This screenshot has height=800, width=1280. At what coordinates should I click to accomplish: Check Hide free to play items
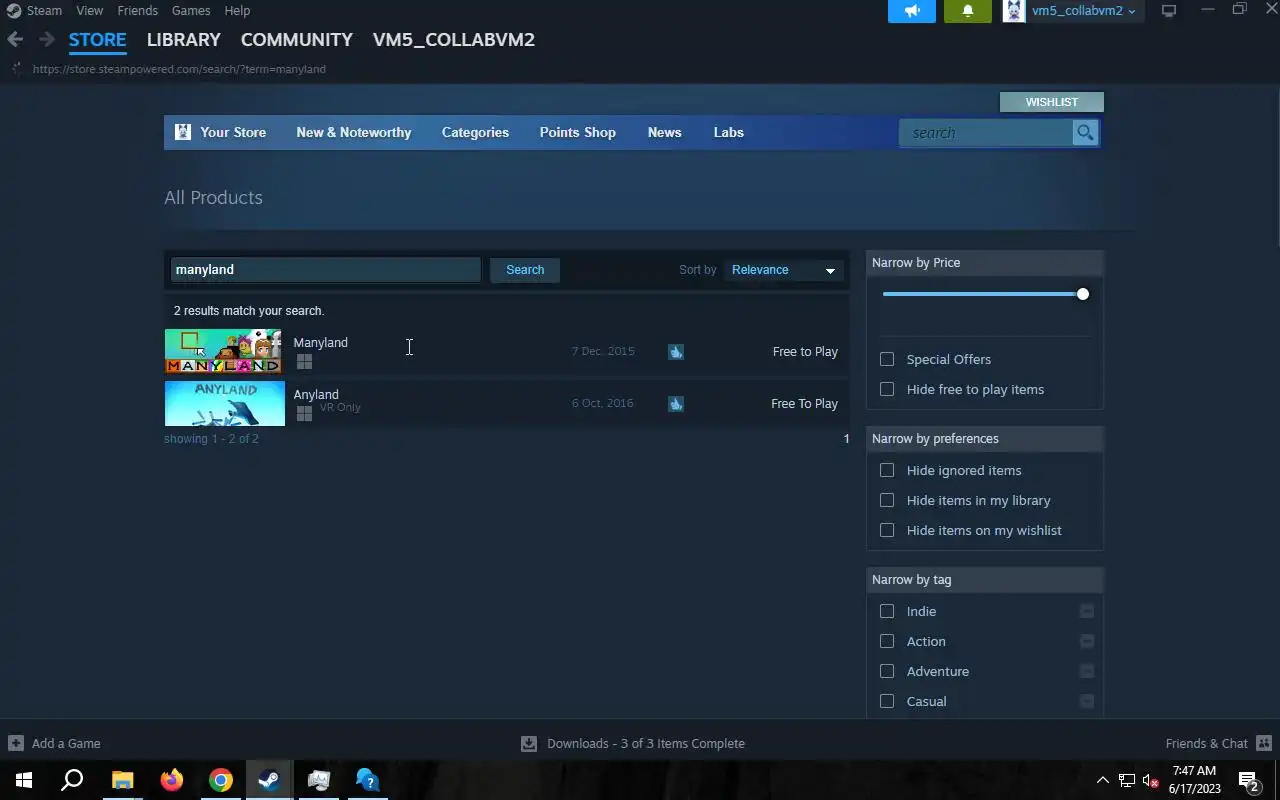point(887,389)
